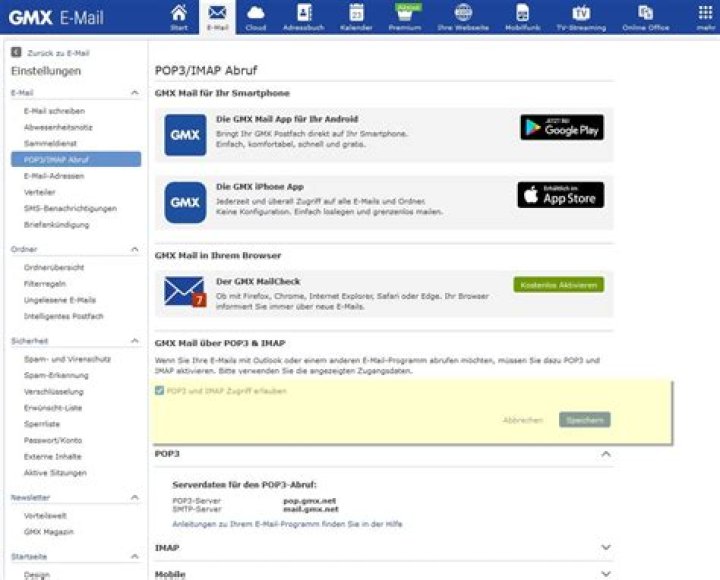Open the Start home icon
This screenshot has width=720, height=580.
click(x=179, y=13)
